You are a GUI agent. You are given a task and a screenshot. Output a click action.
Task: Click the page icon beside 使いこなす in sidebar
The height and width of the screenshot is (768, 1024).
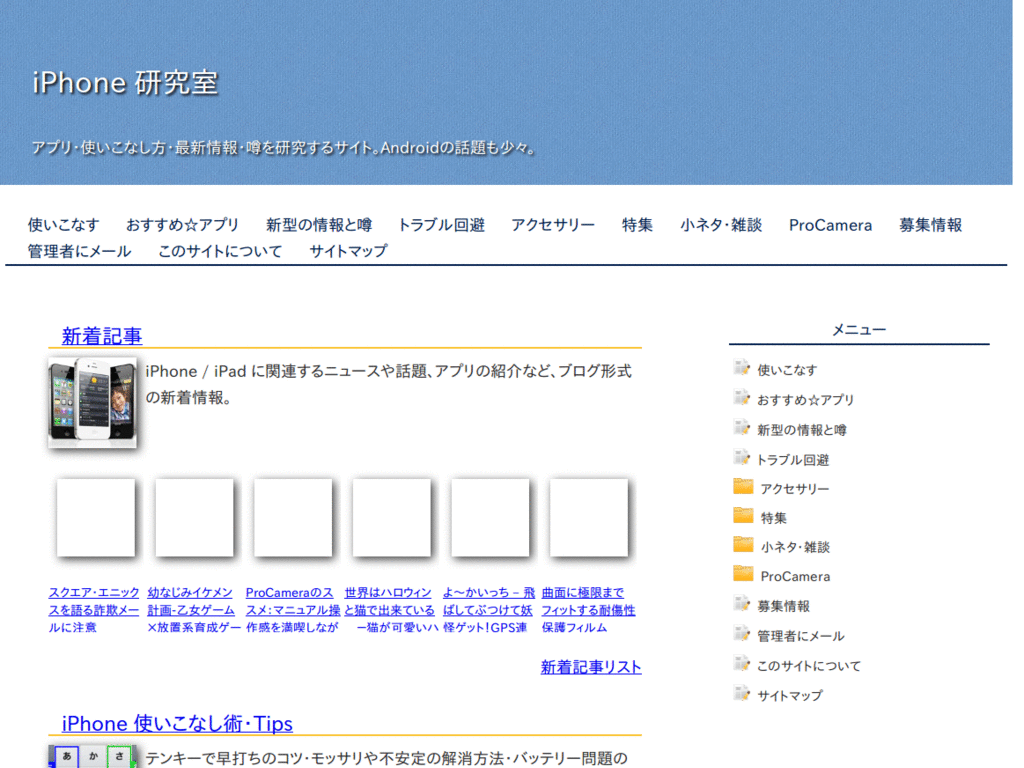(x=741, y=368)
